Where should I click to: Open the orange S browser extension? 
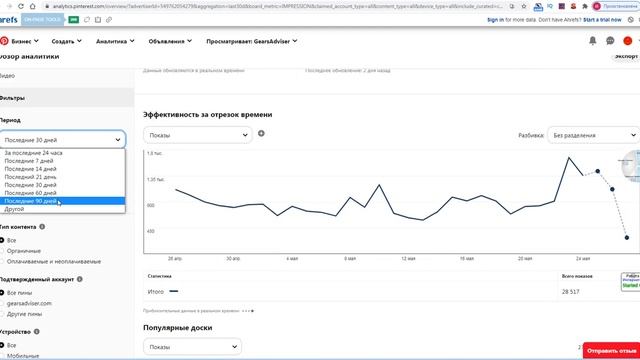[573, 6]
